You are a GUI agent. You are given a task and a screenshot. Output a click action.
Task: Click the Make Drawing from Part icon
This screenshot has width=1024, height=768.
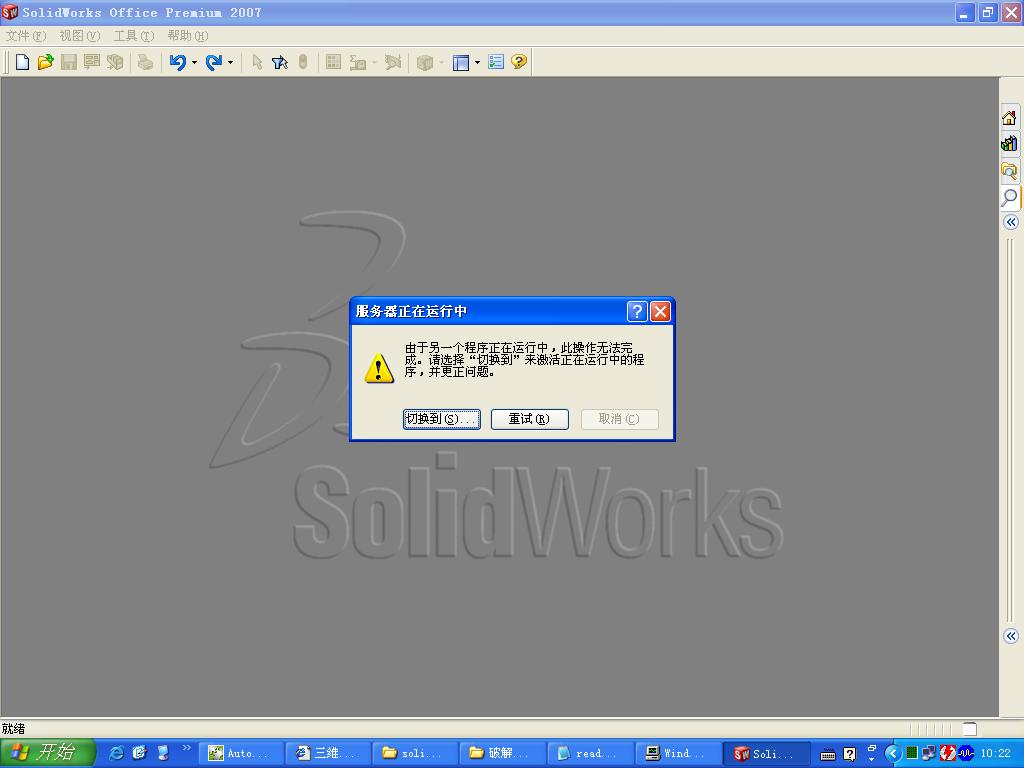tap(92, 62)
